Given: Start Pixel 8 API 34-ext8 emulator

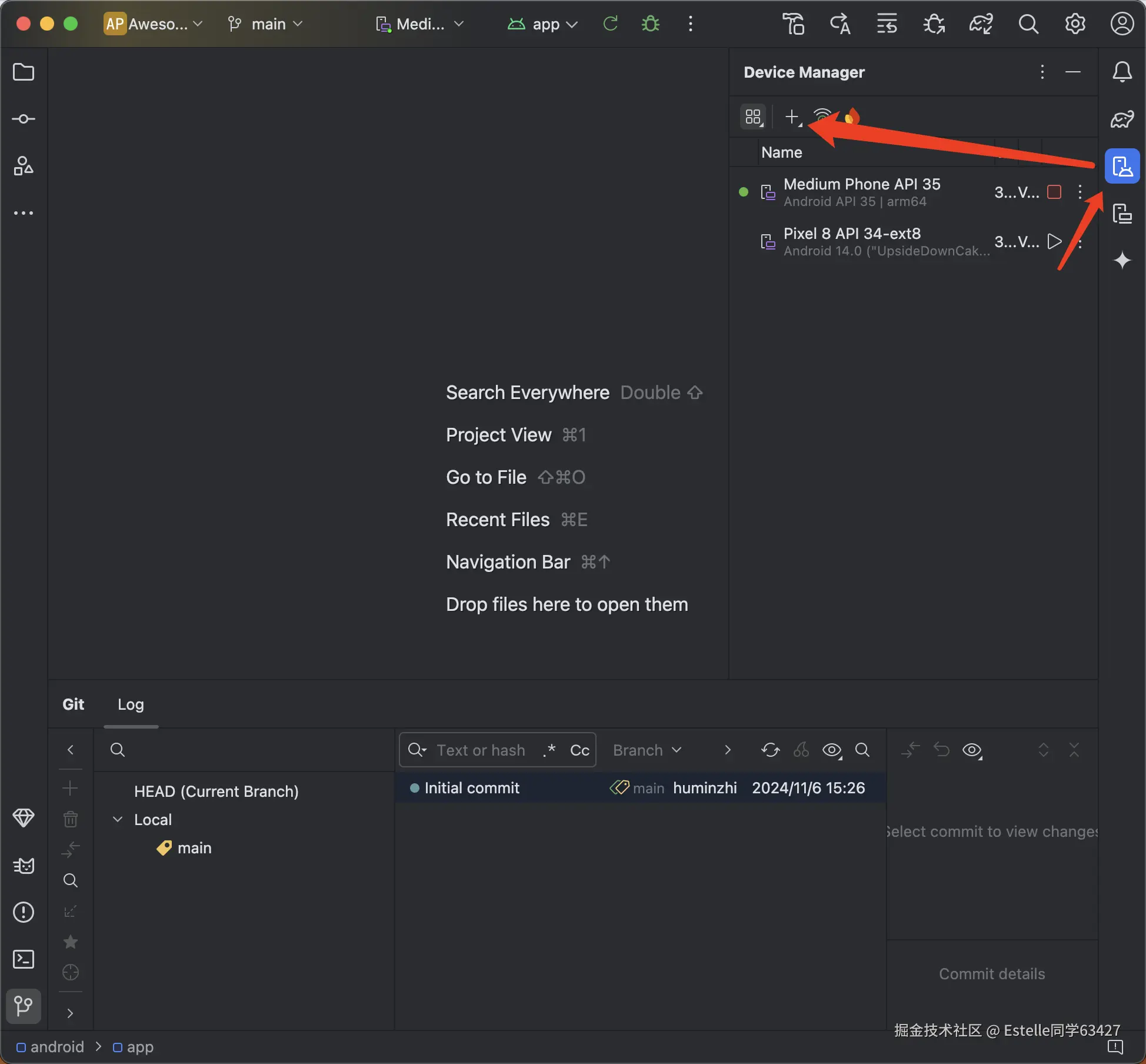Looking at the screenshot, I should click(x=1054, y=241).
